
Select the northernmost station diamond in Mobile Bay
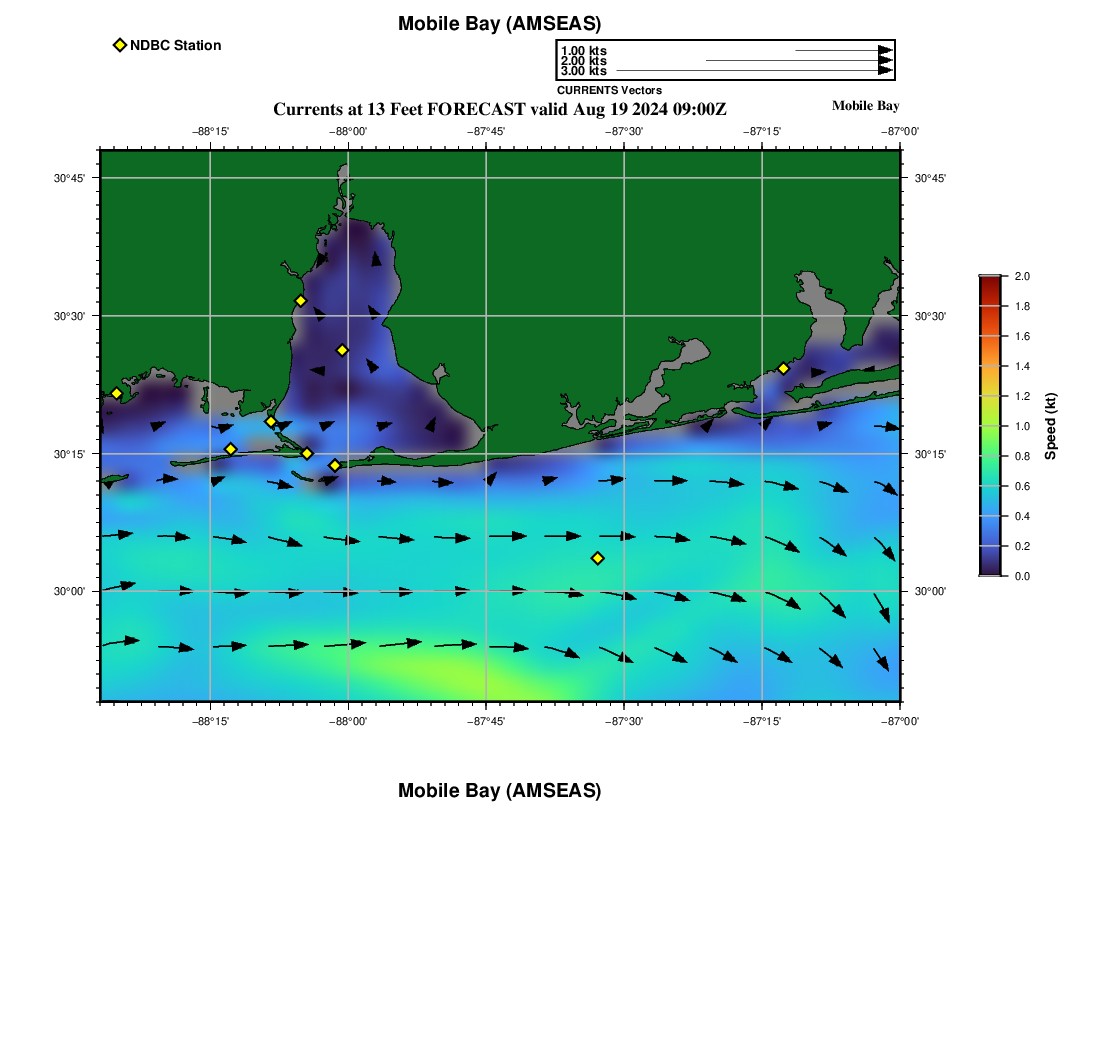tap(300, 301)
